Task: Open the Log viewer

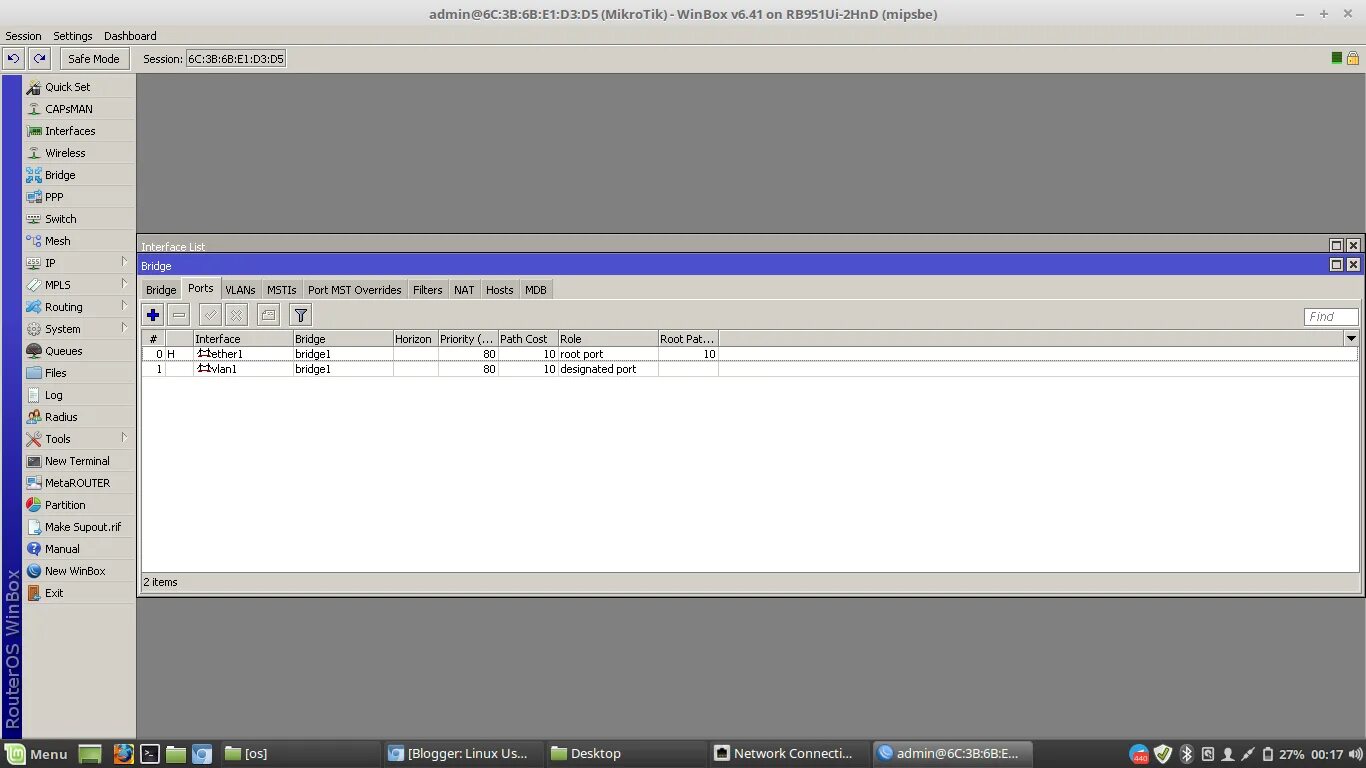Action: pyautogui.click(x=79, y=395)
